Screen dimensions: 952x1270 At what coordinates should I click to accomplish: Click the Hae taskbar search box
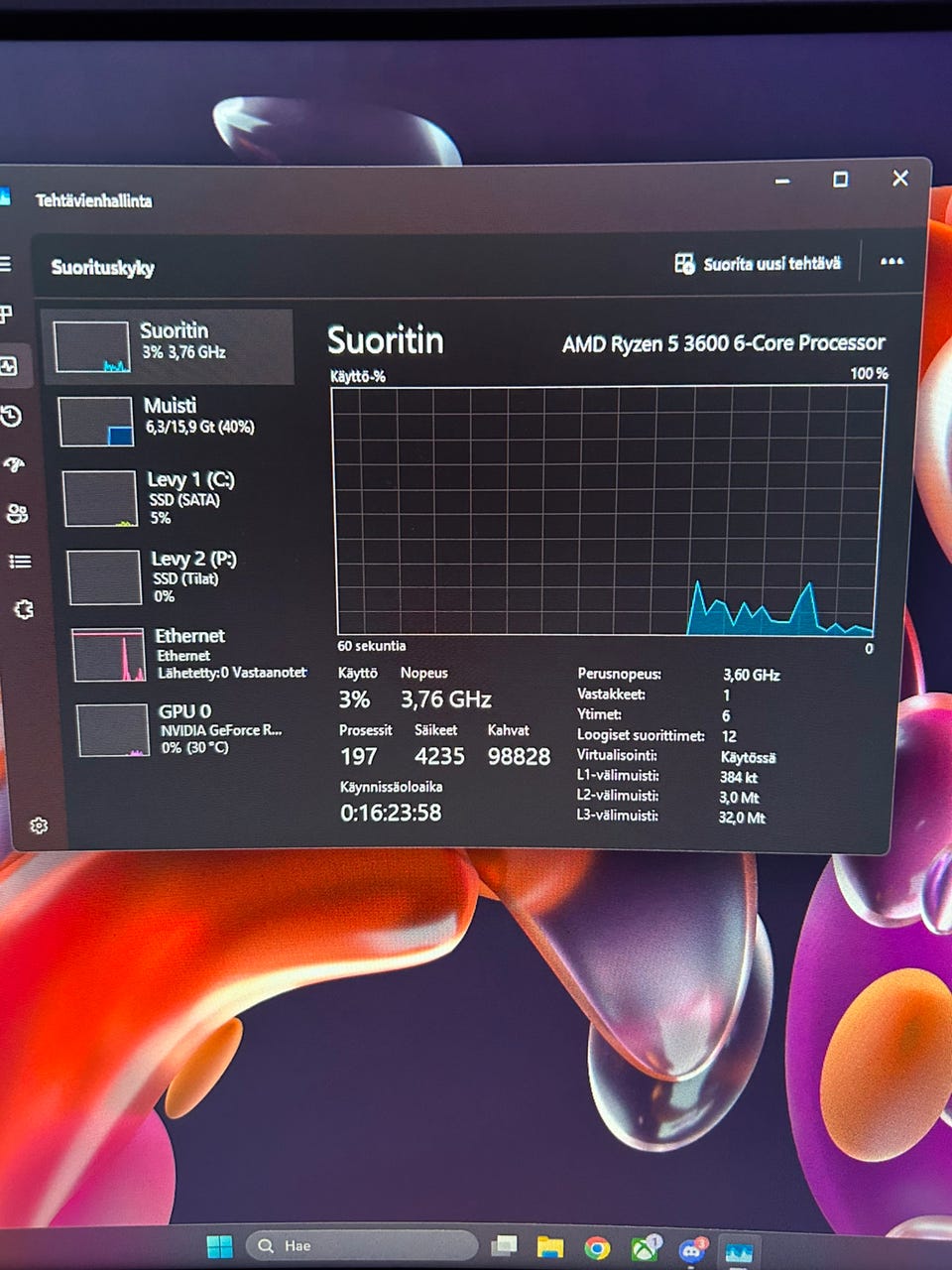361,1246
